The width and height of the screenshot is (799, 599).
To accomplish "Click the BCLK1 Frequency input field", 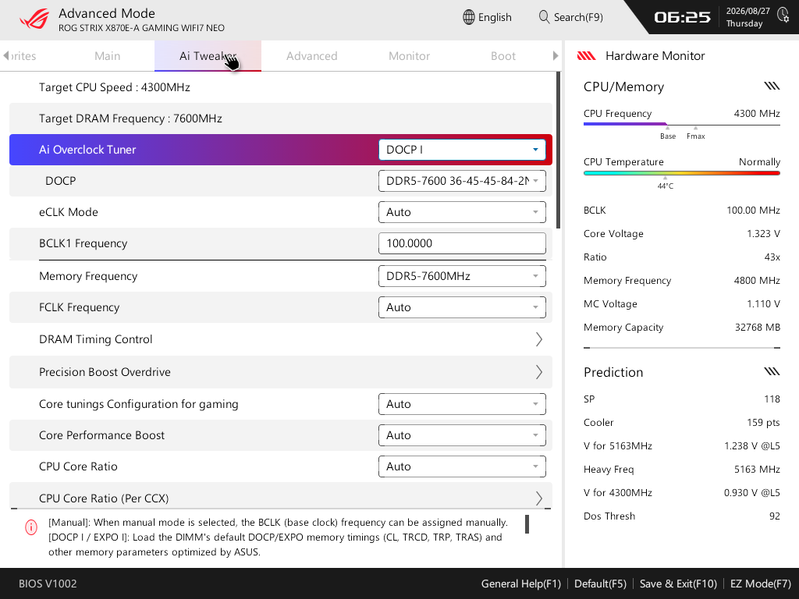I will click(x=462, y=243).
